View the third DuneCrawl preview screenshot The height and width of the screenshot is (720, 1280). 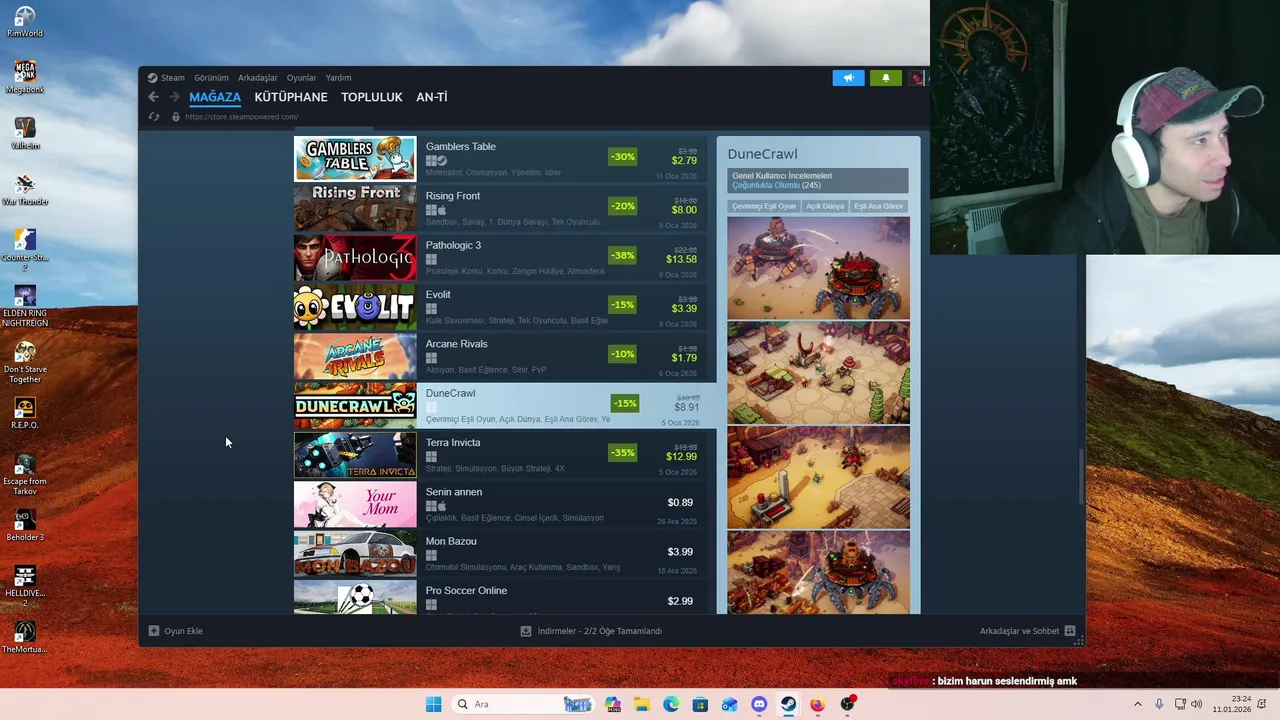click(819, 477)
